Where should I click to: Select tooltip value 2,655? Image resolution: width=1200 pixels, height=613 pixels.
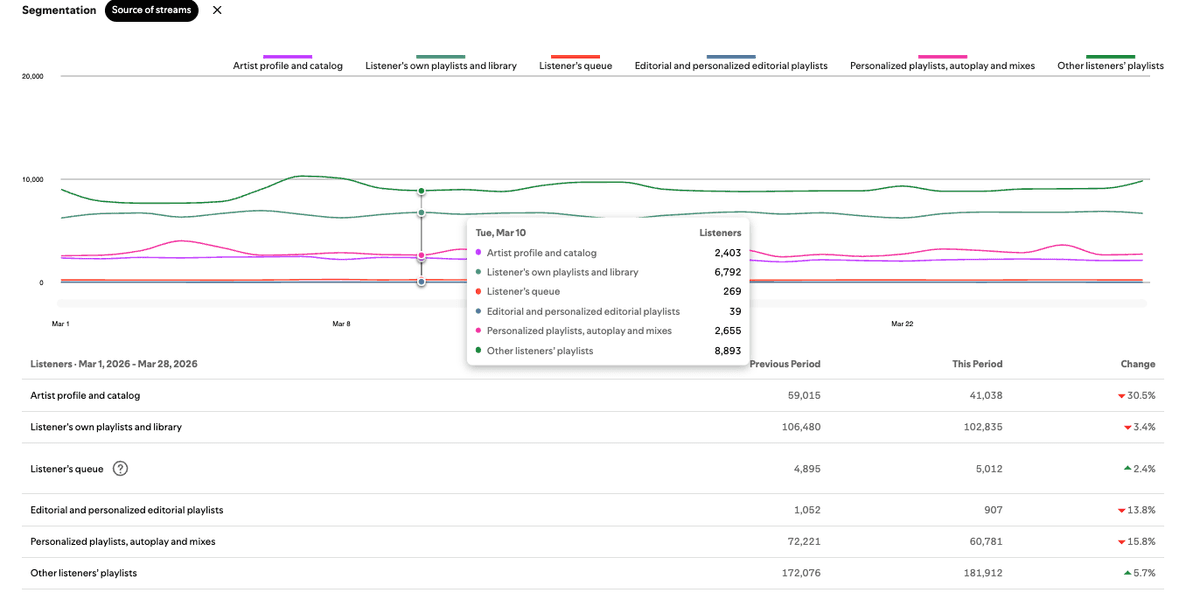point(727,331)
